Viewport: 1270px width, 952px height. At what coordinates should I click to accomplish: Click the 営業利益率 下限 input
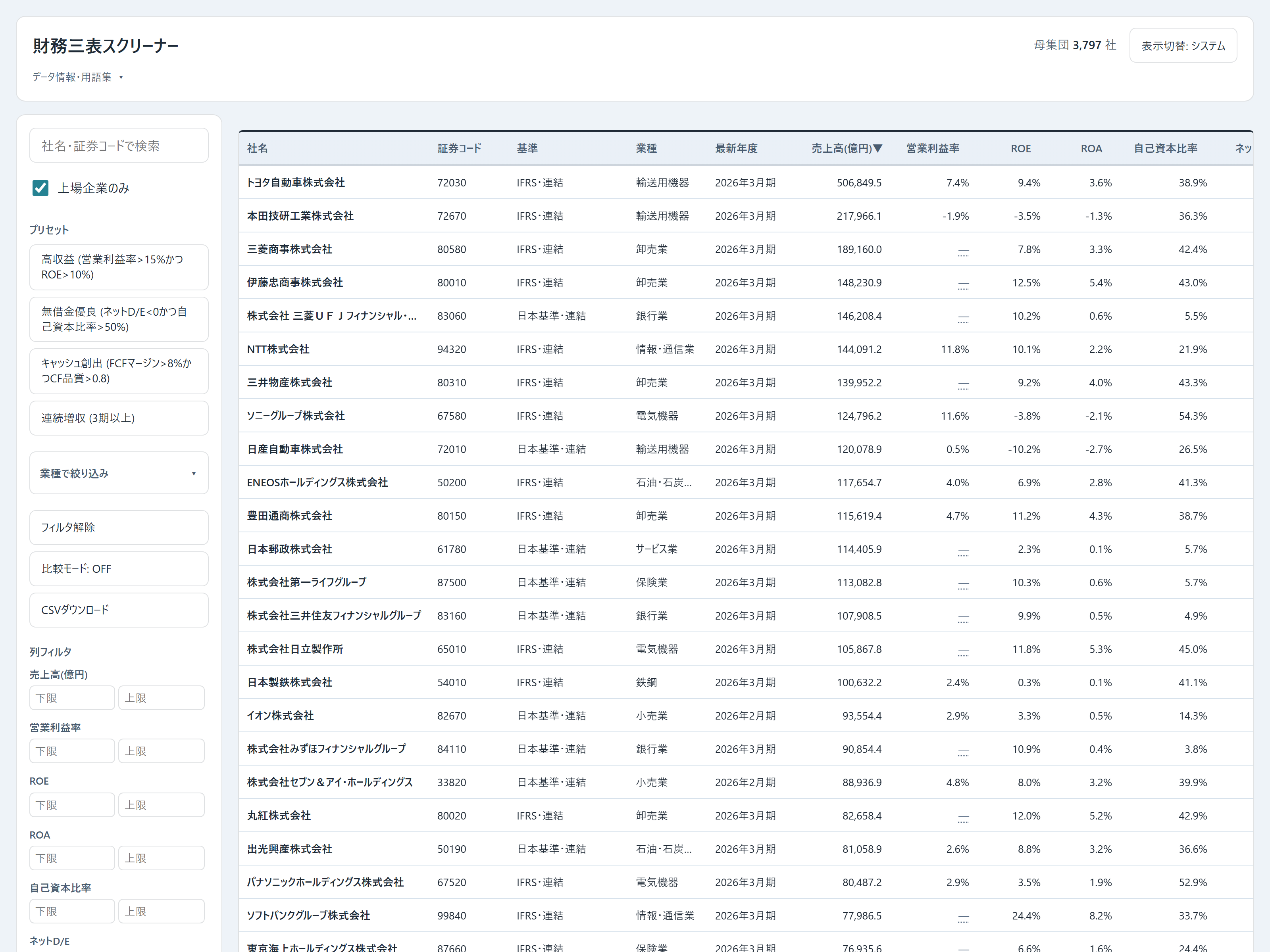click(x=72, y=751)
